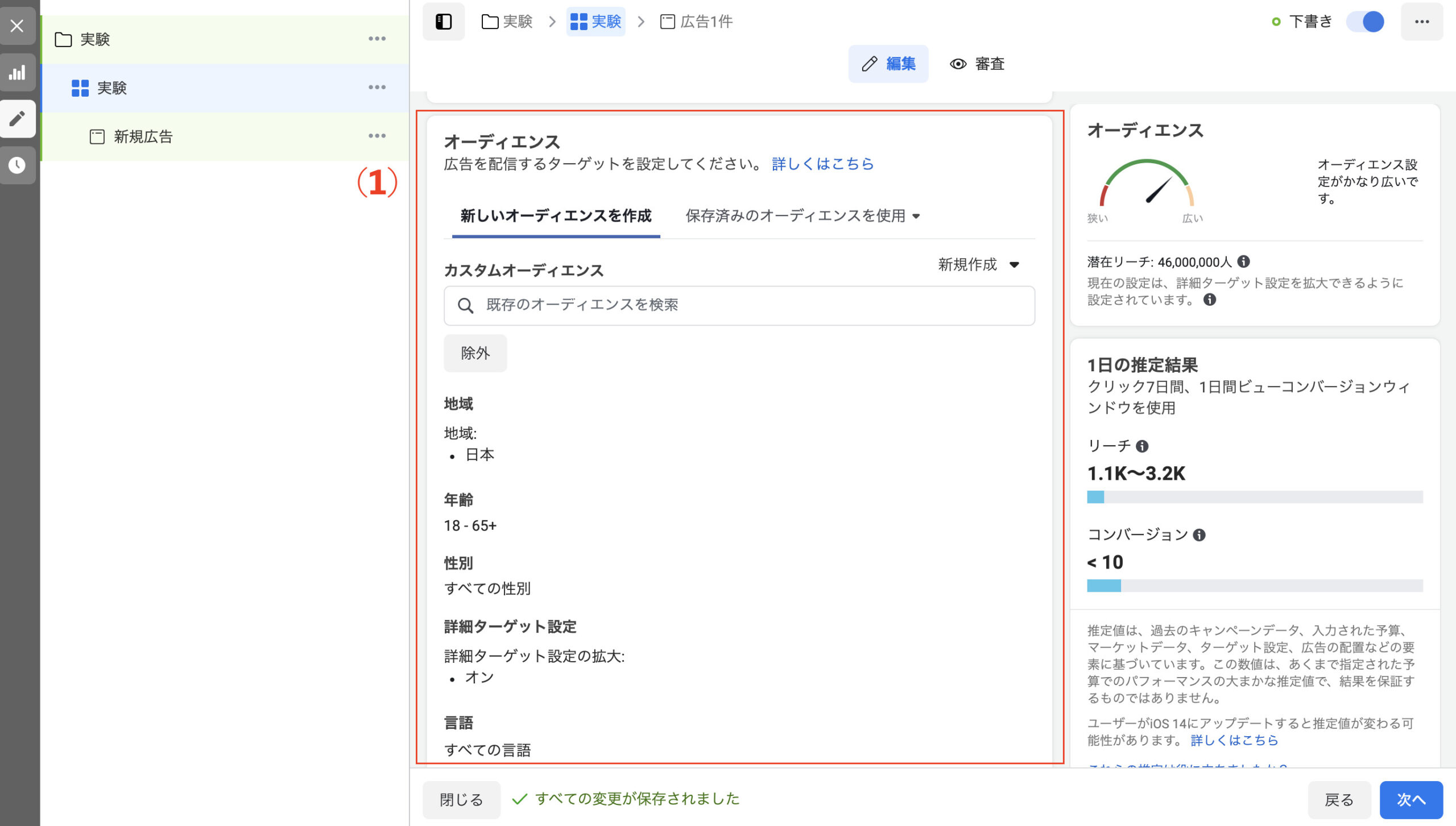Switch to the 審査 tab
This screenshot has width=1456, height=826.
point(977,64)
